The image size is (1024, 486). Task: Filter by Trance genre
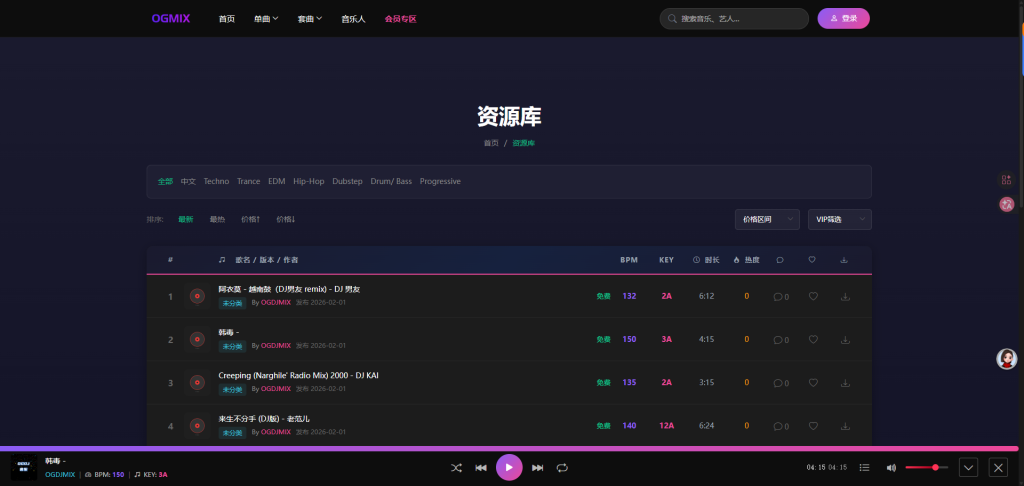[x=248, y=182]
